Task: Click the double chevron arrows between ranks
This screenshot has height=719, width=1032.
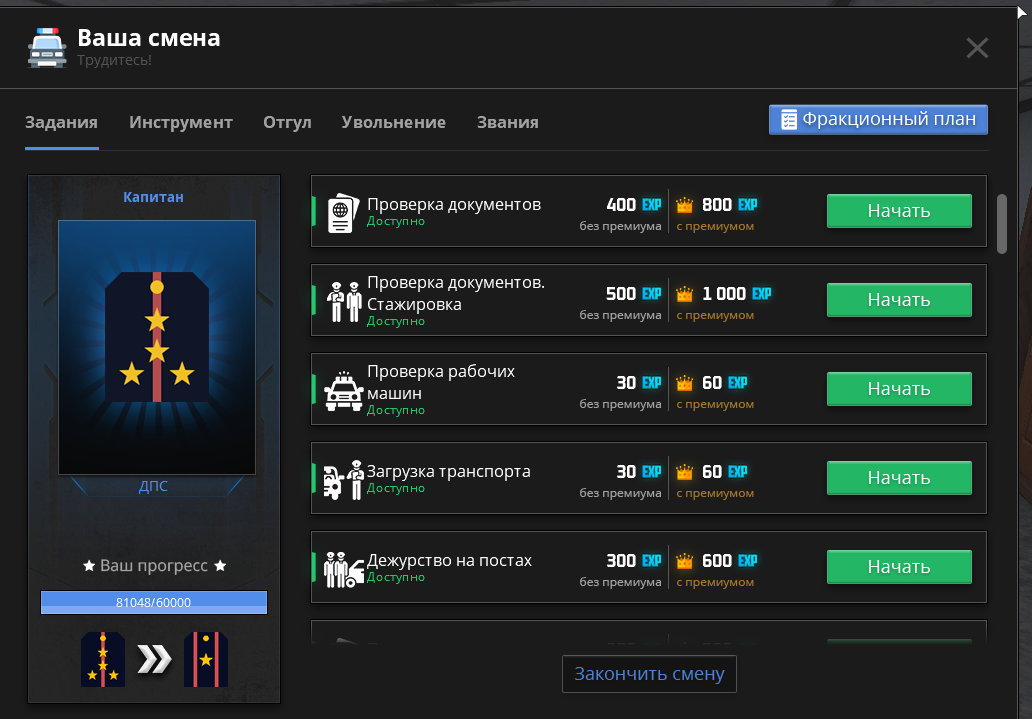Action: point(155,659)
